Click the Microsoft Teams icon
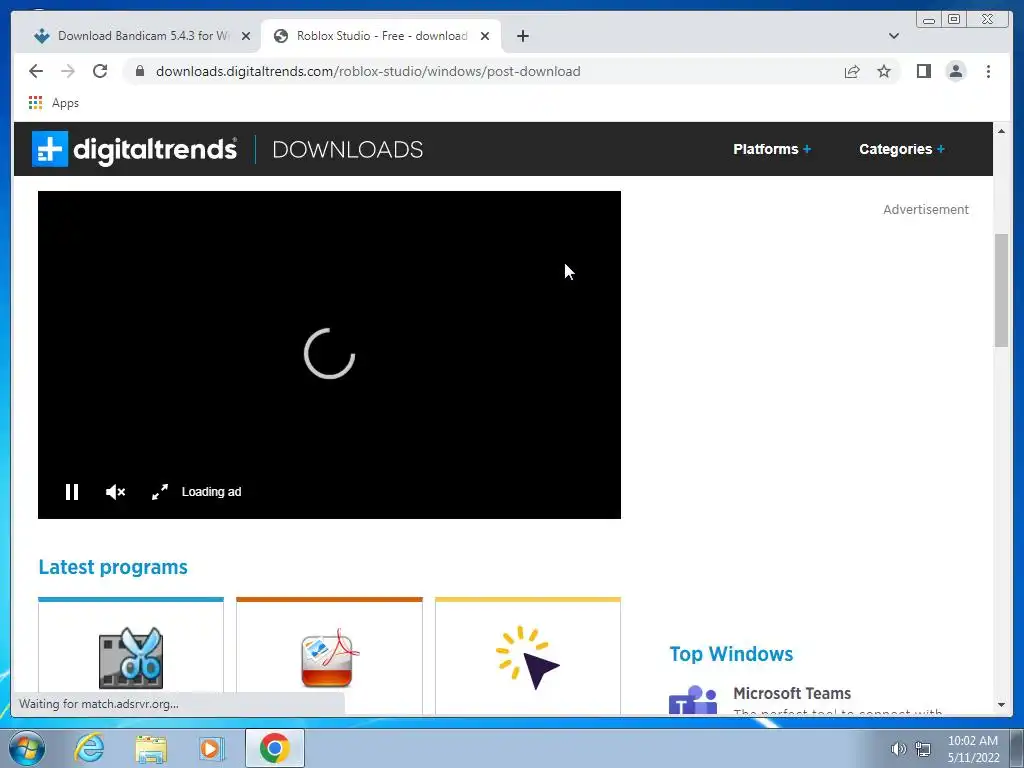 click(693, 699)
